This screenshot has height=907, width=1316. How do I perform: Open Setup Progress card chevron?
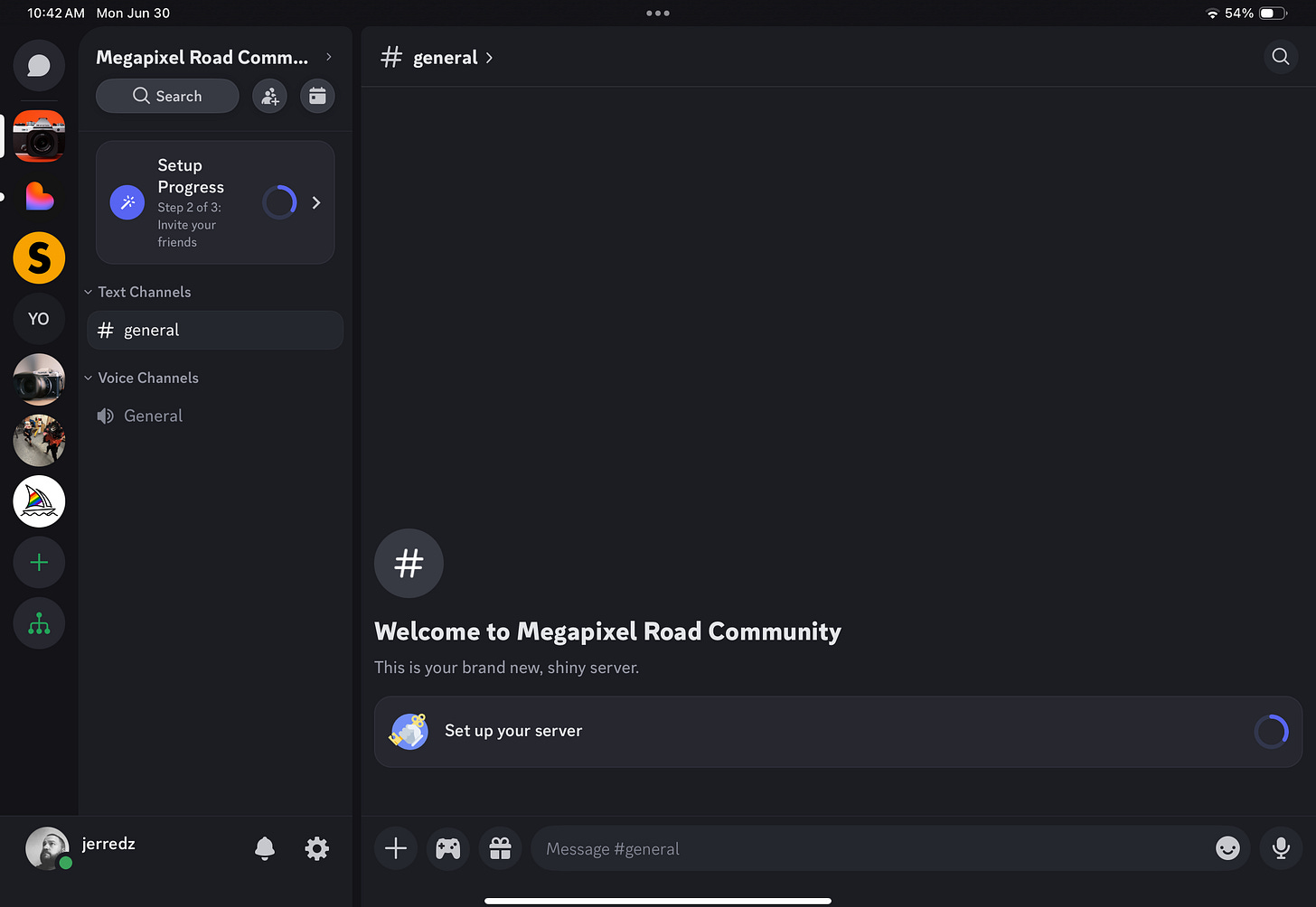(x=316, y=202)
